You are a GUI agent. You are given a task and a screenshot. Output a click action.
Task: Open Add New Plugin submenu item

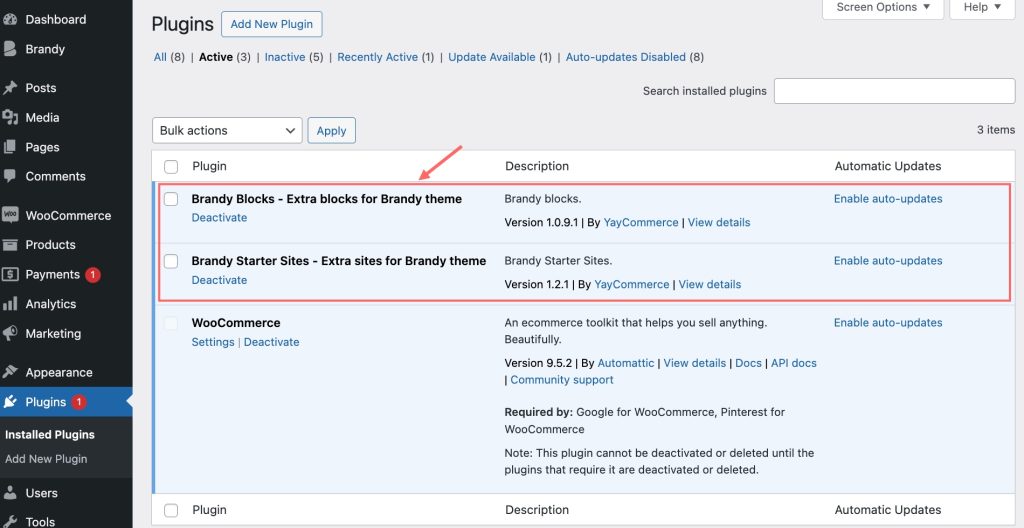(x=46, y=459)
